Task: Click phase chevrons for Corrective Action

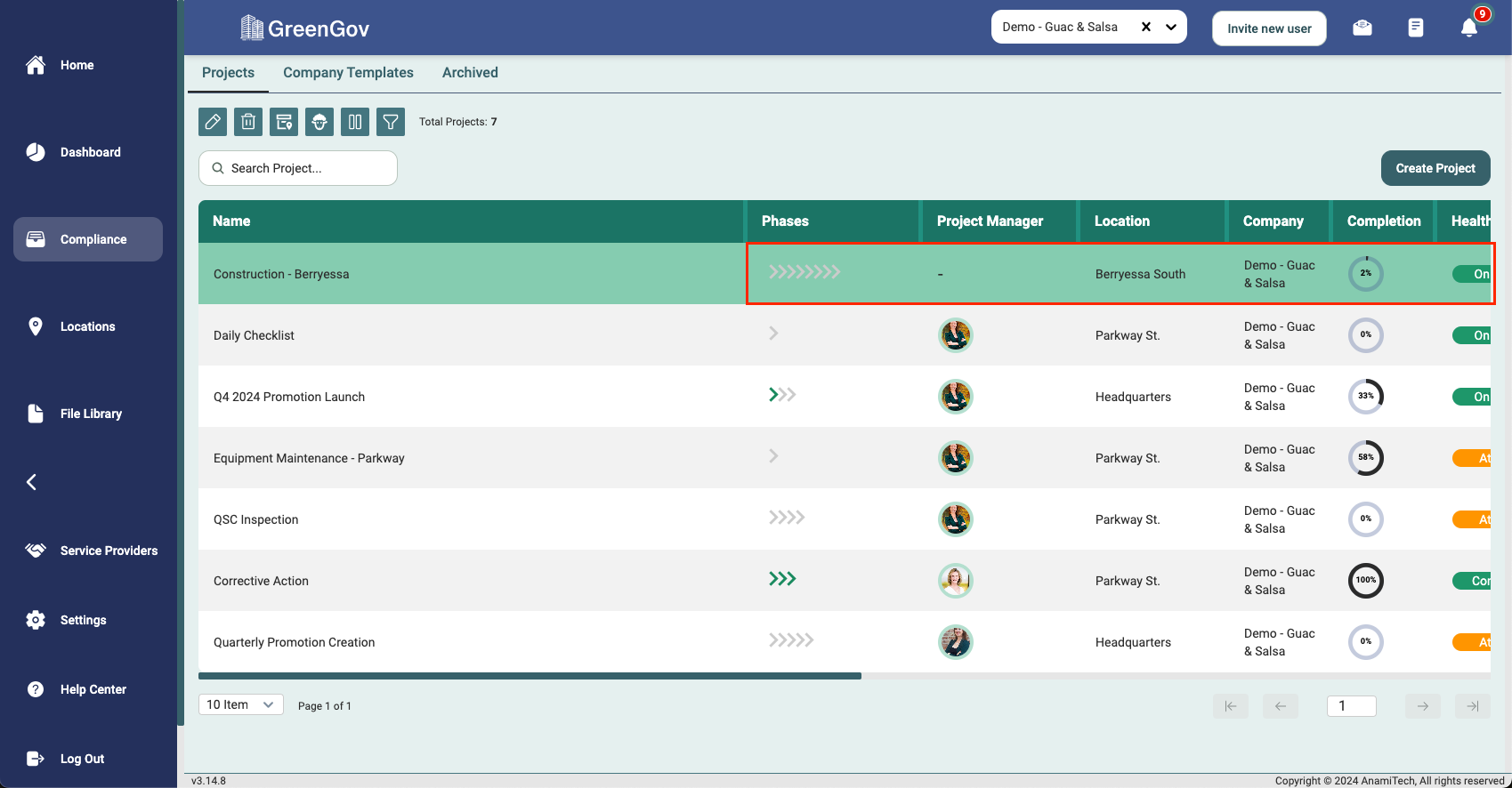Action: 782,578
